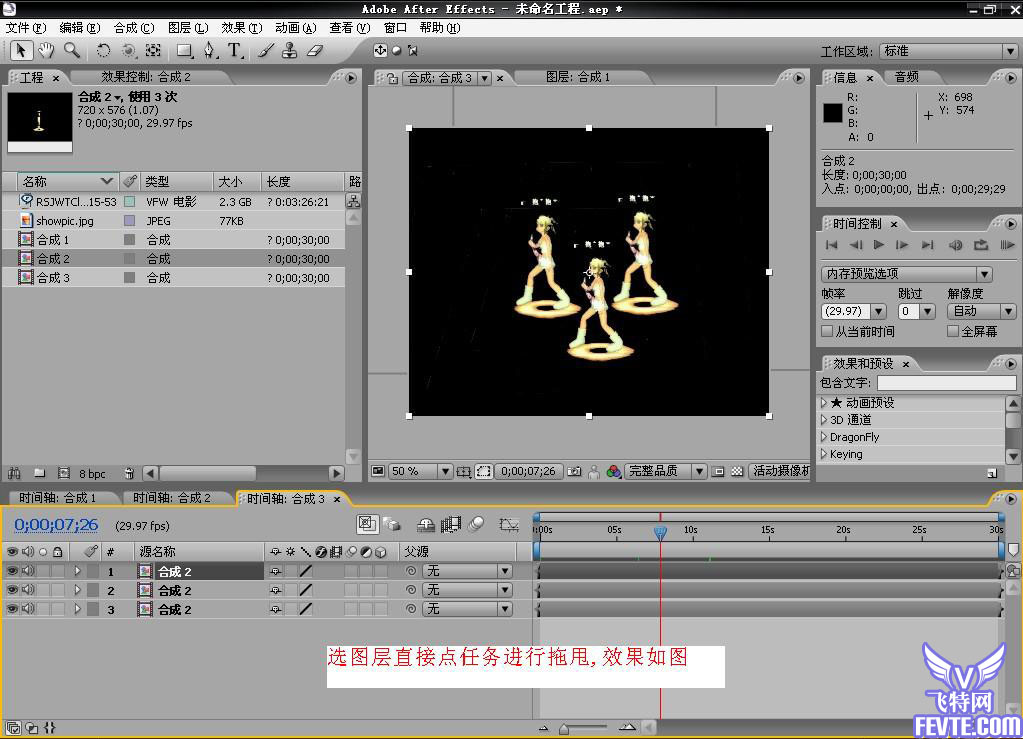The image size is (1023, 739).
Task: Open the project flowchart view icon
Action: click(354, 201)
